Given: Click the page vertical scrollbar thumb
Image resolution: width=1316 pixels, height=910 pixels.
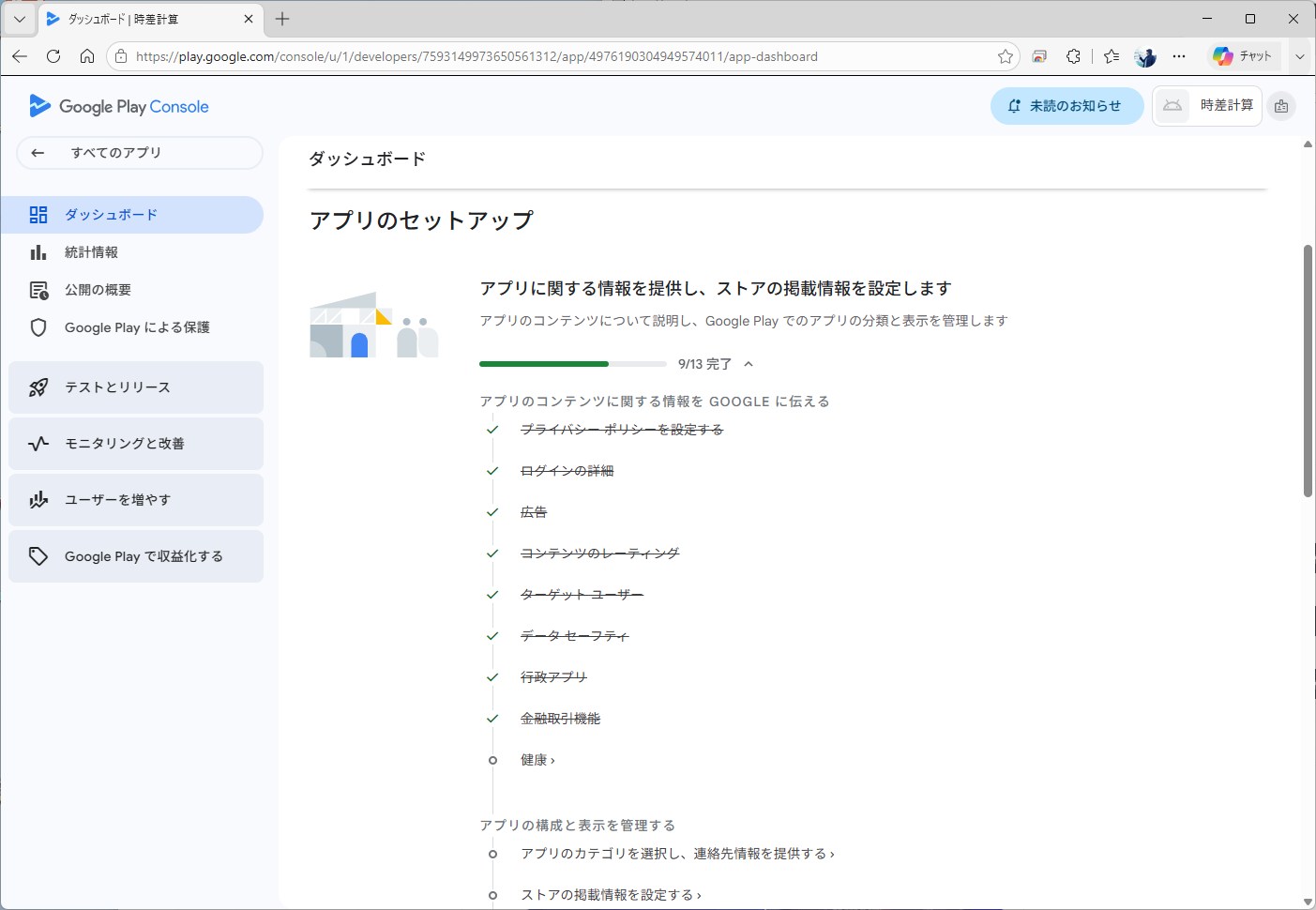Looking at the screenshot, I should coord(1308,371).
